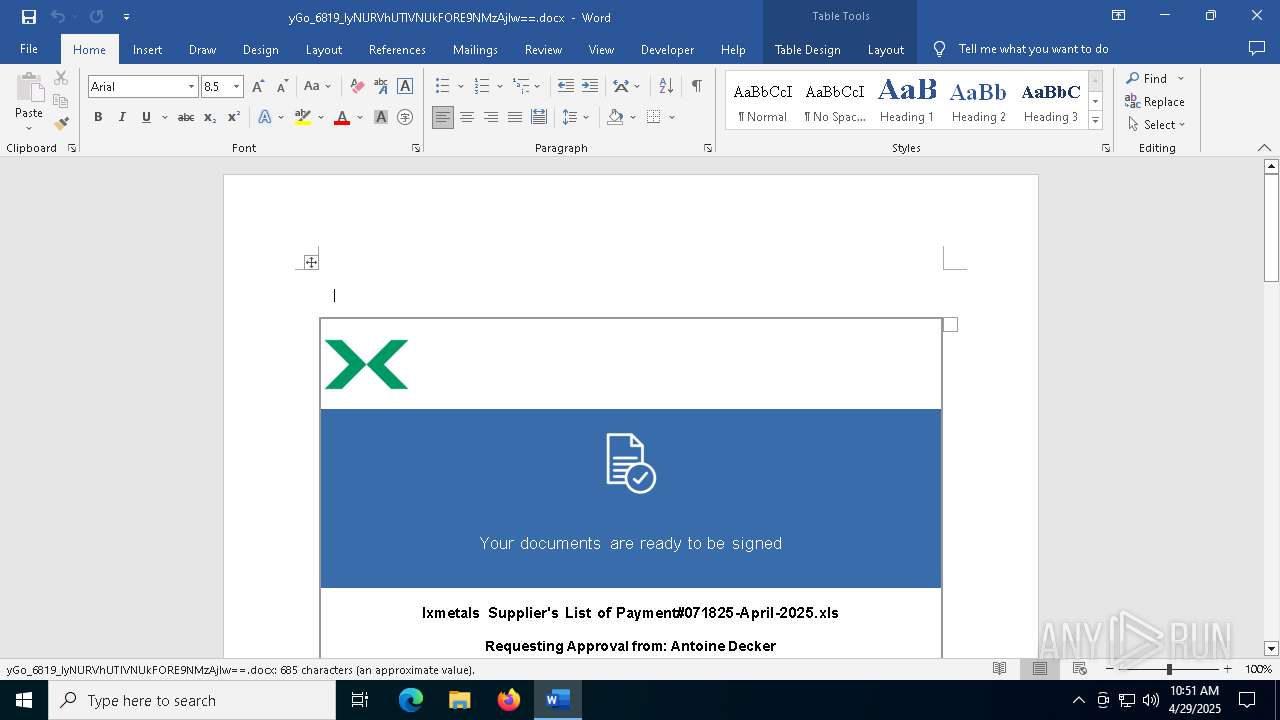
Task: Click the Replace button
Action: point(1155,101)
